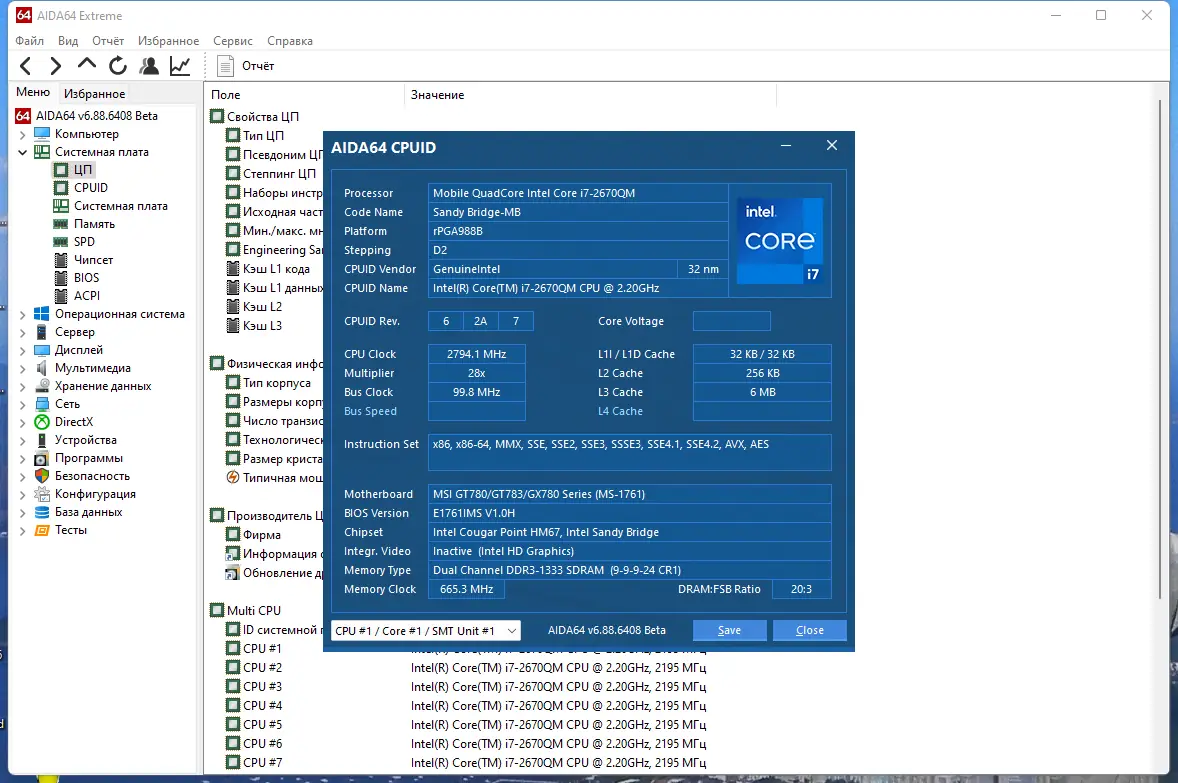Switch to the Избранное tab
Image resolution: width=1178 pixels, height=783 pixels.
tap(94, 94)
